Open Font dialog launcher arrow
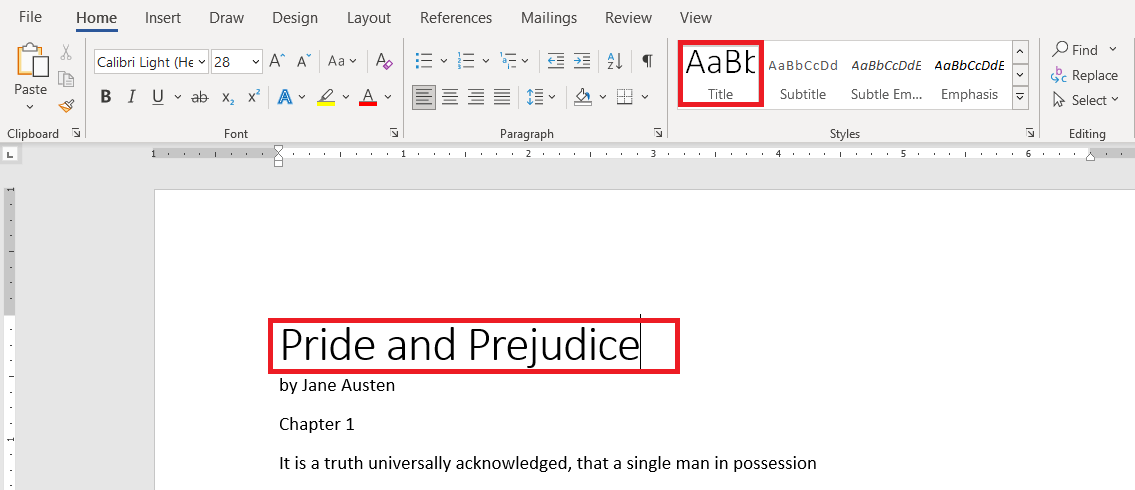 (x=394, y=132)
